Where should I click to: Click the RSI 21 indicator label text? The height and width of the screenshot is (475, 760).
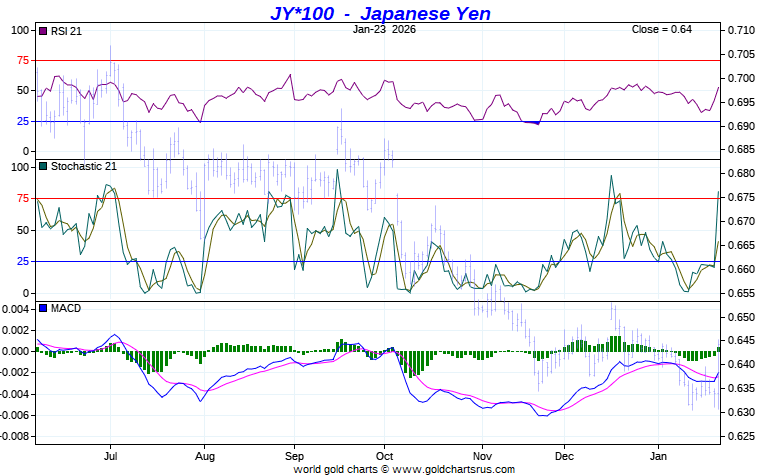(x=66, y=31)
